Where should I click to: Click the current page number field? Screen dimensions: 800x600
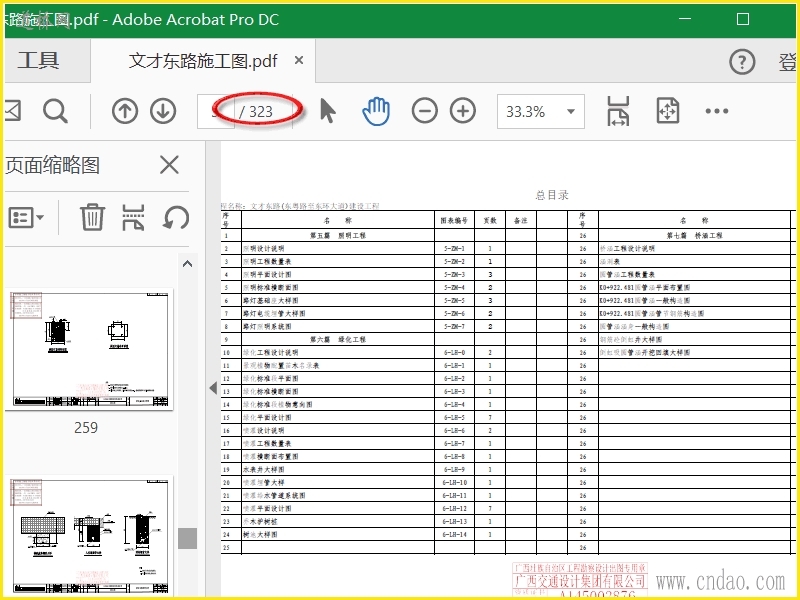[x=216, y=111]
